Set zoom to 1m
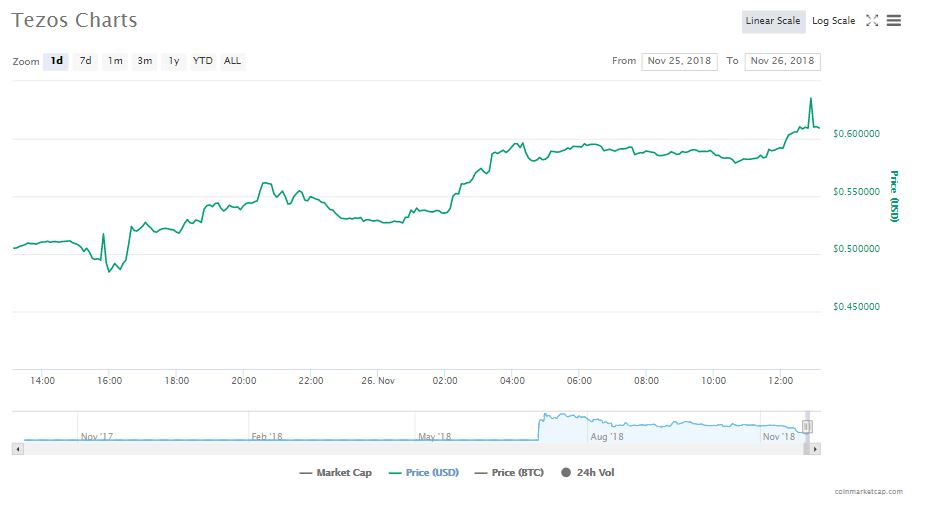 115,61
